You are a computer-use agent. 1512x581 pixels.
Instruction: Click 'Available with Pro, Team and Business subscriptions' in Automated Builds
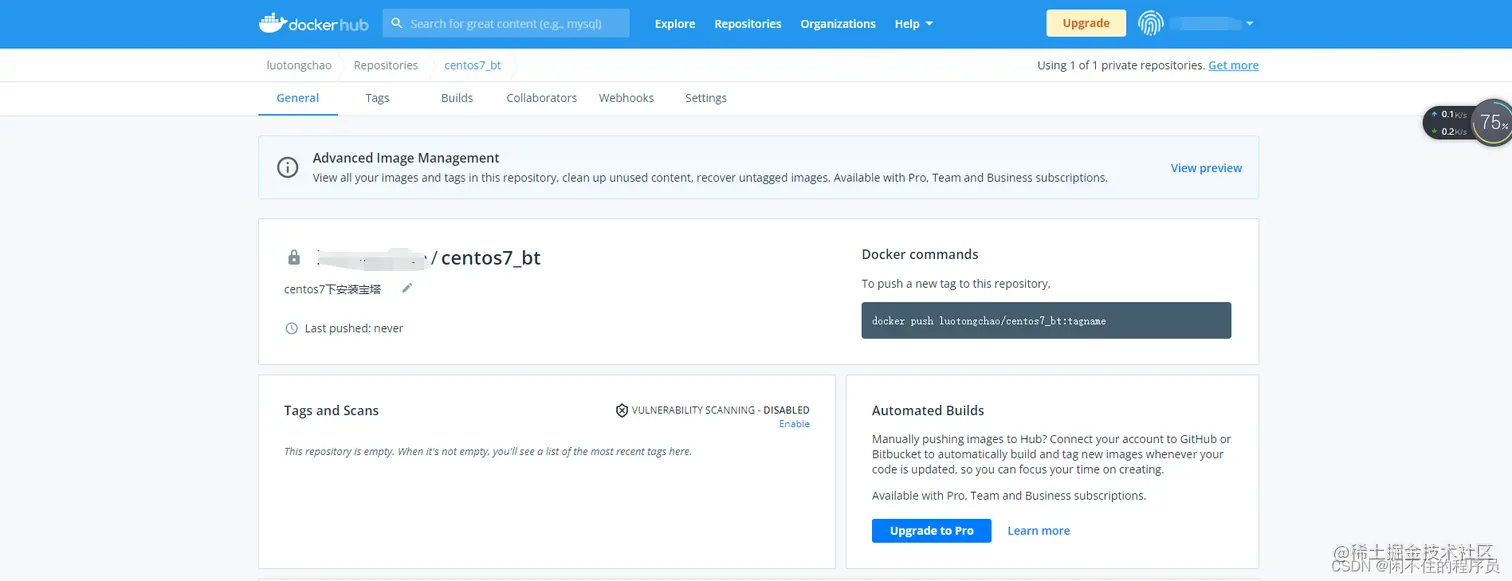point(1009,496)
